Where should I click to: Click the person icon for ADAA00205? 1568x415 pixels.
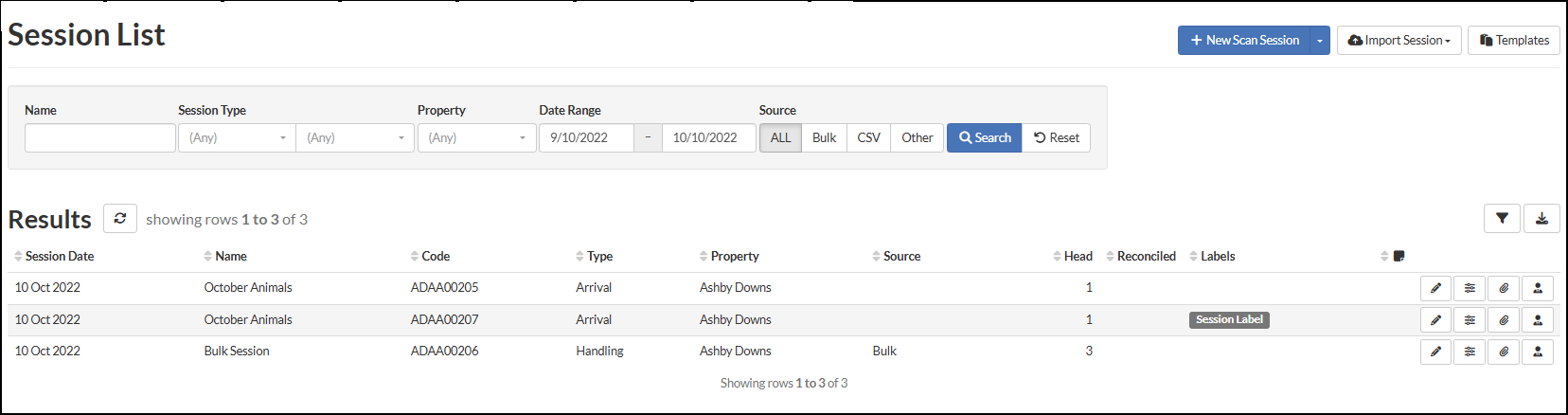tap(1538, 288)
